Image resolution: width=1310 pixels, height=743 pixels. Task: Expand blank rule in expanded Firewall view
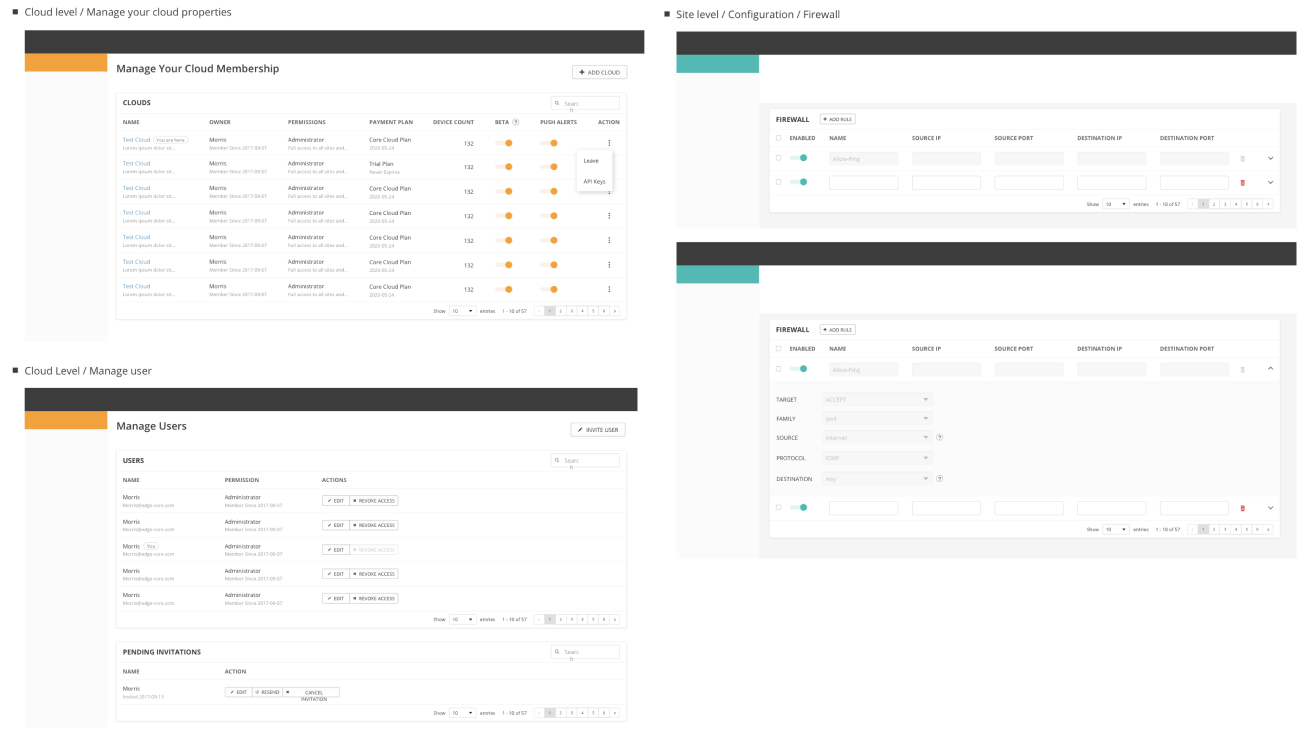[x=1271, y=508]
